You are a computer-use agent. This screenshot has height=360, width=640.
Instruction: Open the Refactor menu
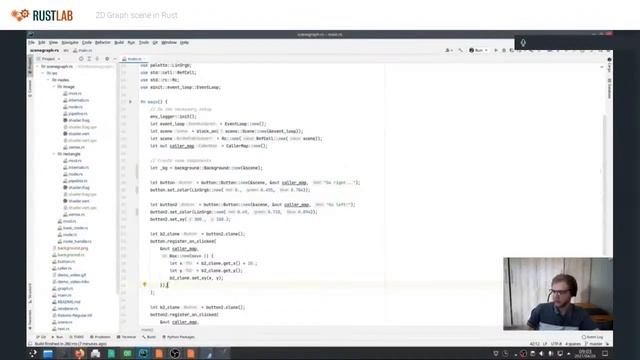(102, 42)
